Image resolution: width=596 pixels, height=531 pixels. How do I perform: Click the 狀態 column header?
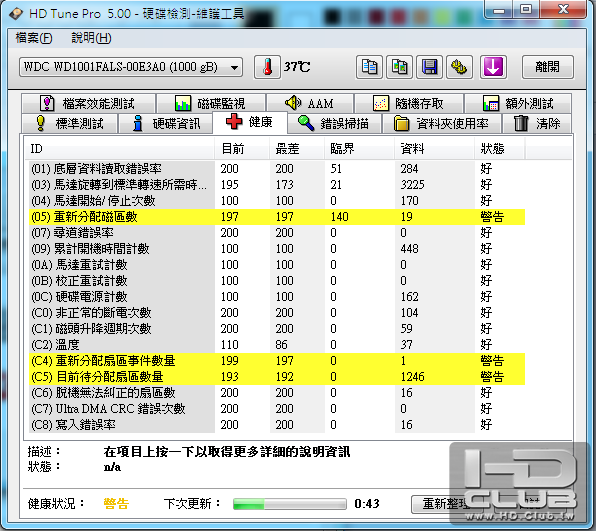tap(499, 149)
